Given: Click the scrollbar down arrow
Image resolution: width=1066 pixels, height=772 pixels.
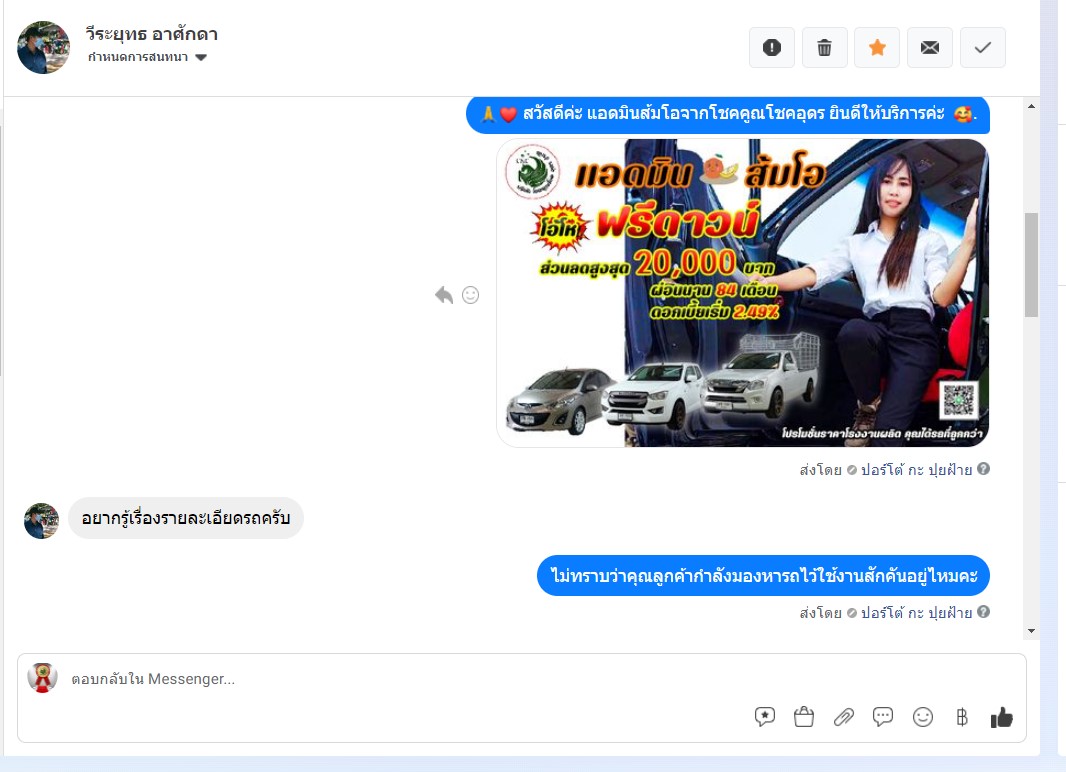Looking at the screenshot, I should point(1031,631).
